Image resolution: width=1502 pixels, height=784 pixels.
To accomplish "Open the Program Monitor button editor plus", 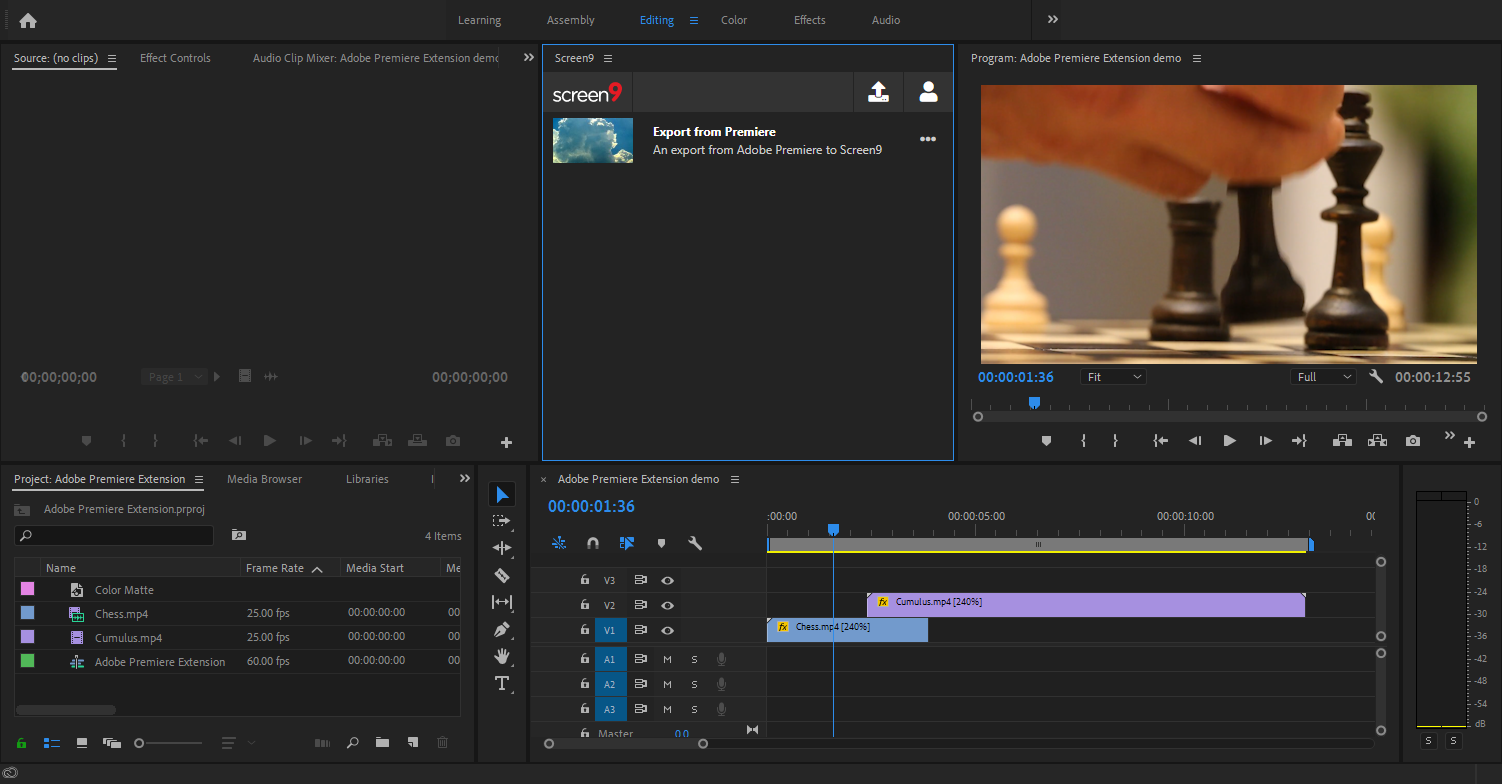I will coord(1469,443).
